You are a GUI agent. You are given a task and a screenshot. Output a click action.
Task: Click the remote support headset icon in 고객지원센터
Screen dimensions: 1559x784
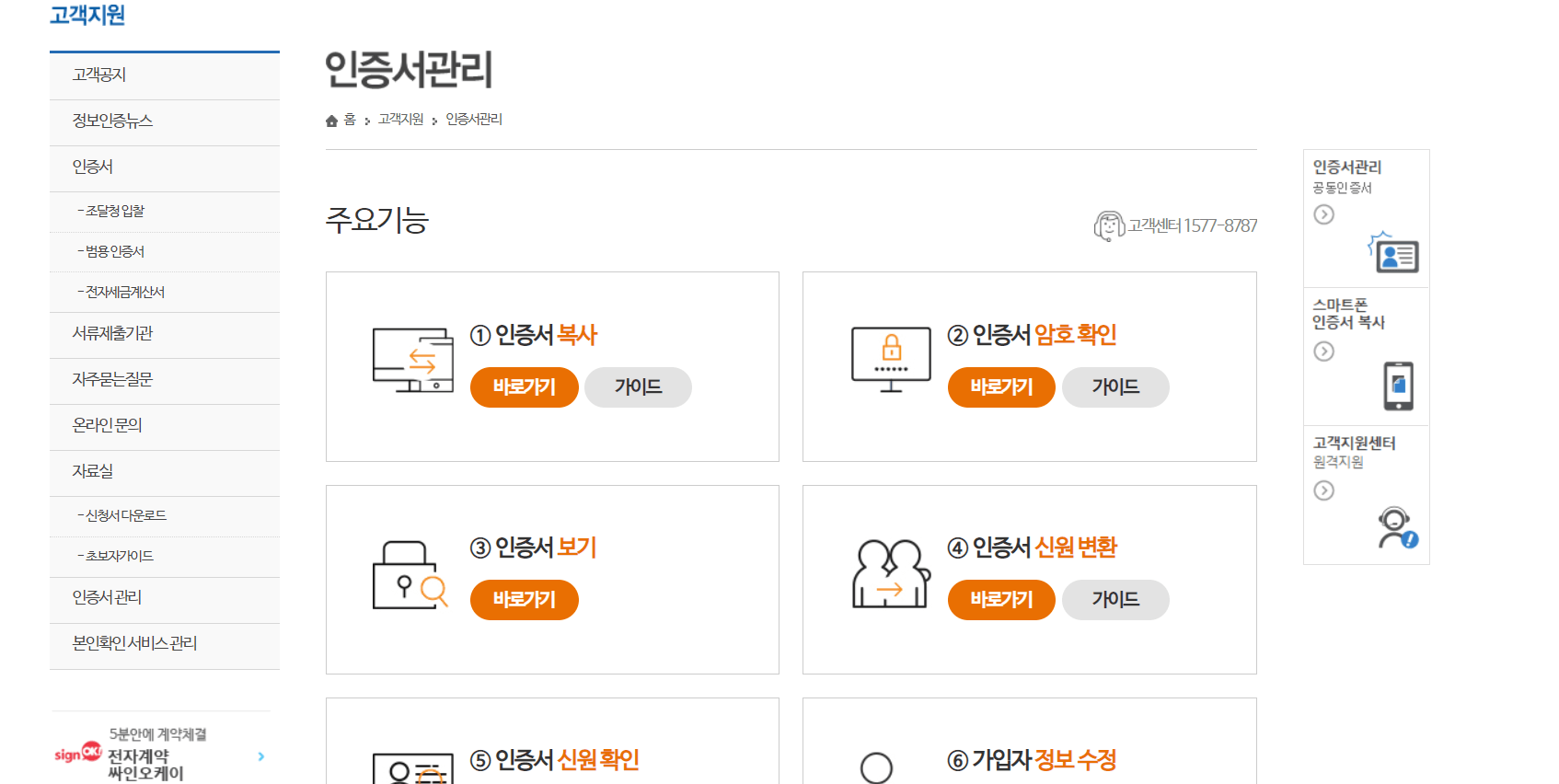point(1394,525)
